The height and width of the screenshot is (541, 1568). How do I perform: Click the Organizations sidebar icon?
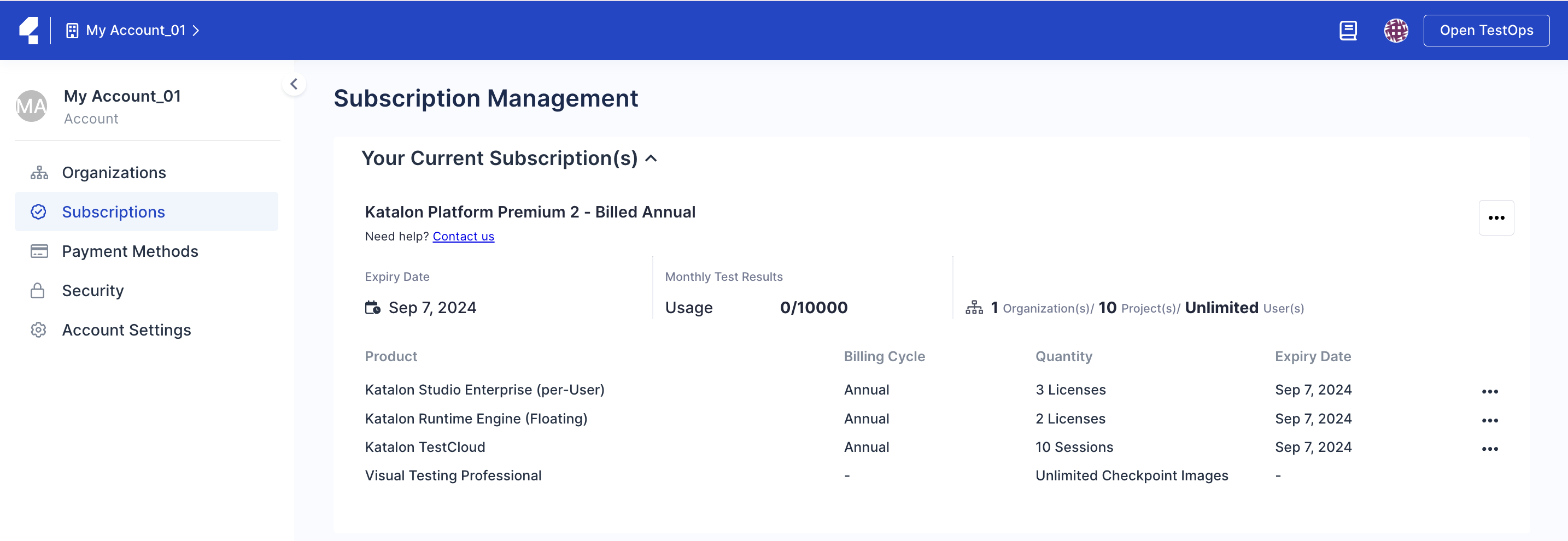(39, 173)
